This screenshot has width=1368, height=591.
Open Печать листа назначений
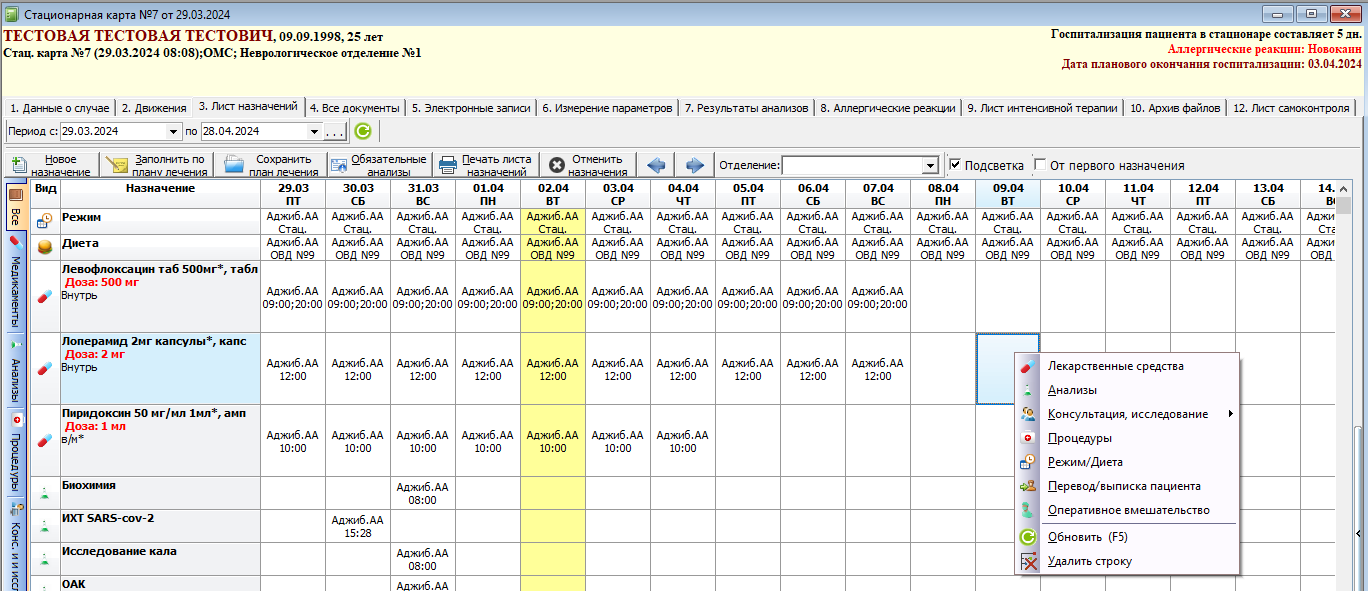[486, 165]
